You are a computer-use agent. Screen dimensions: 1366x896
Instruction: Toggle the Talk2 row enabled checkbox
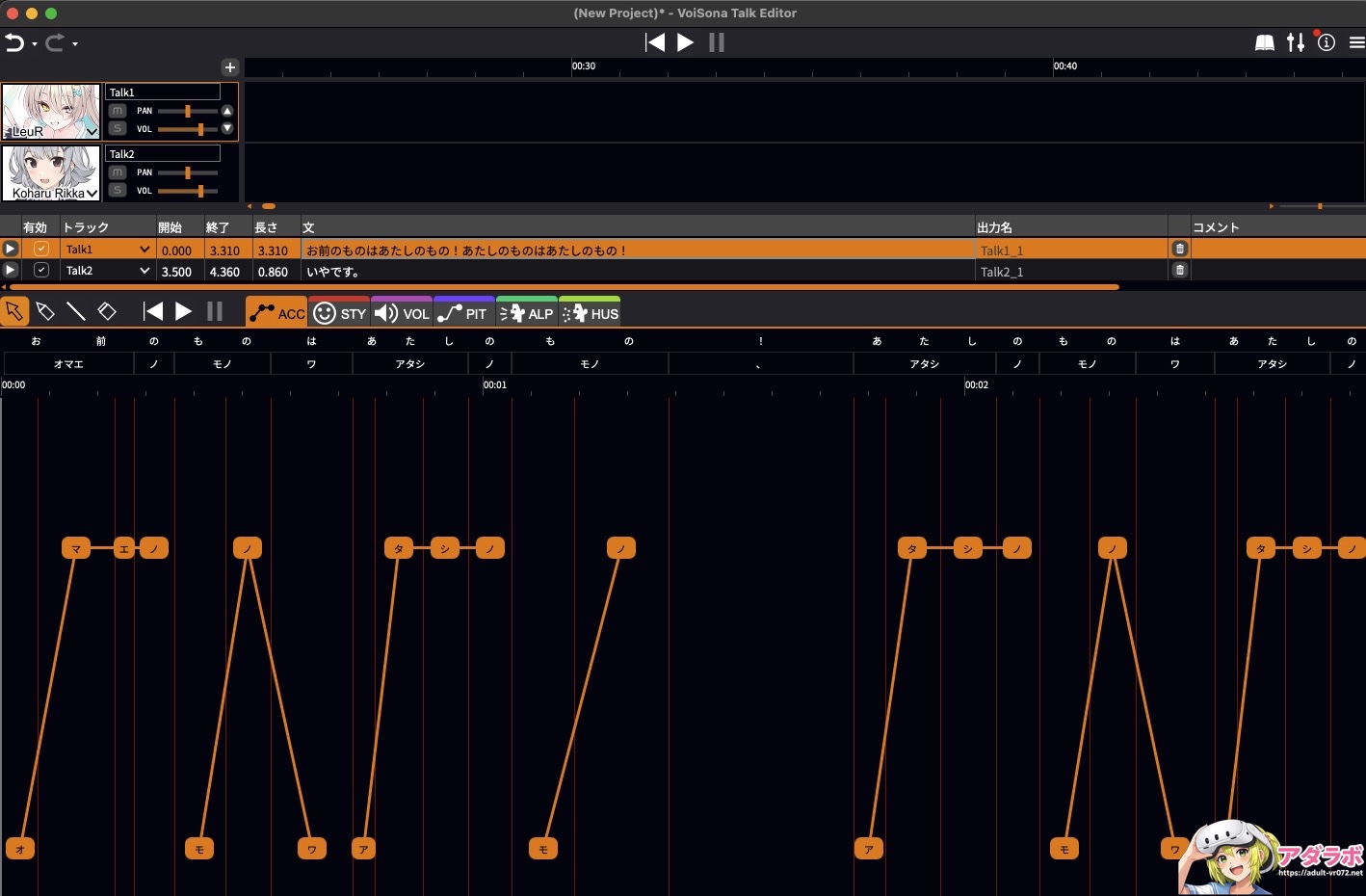[41, 271]
